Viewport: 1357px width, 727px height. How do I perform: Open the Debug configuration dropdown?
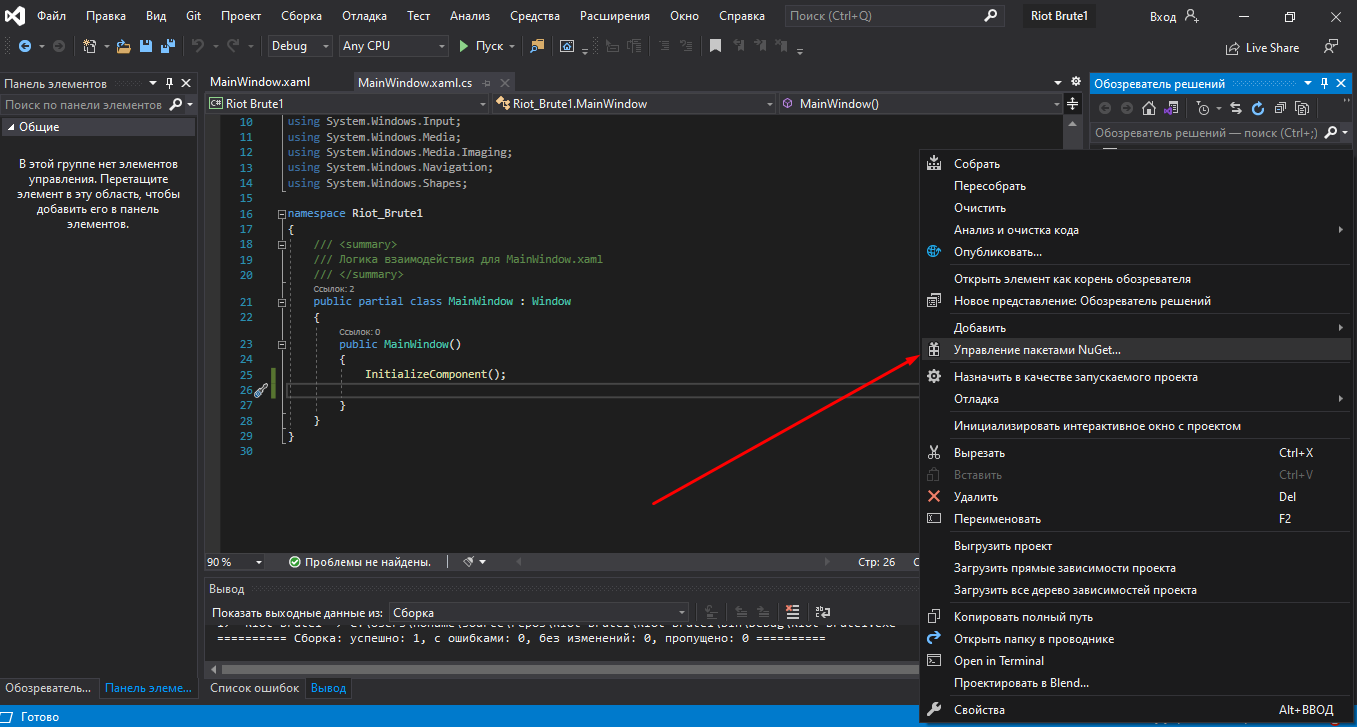click(299, 46)
